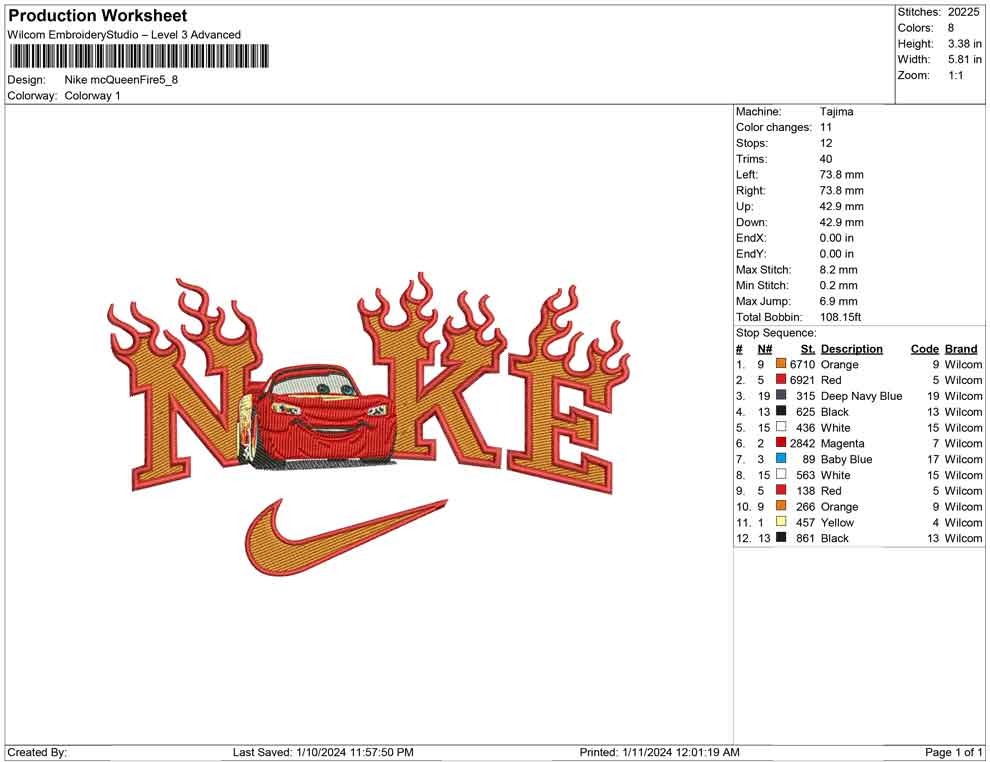Viewport: 990px width, 762px height.
Task: Click the design name Nike mcQueenFire5_8
Action: tap(121, 80)
